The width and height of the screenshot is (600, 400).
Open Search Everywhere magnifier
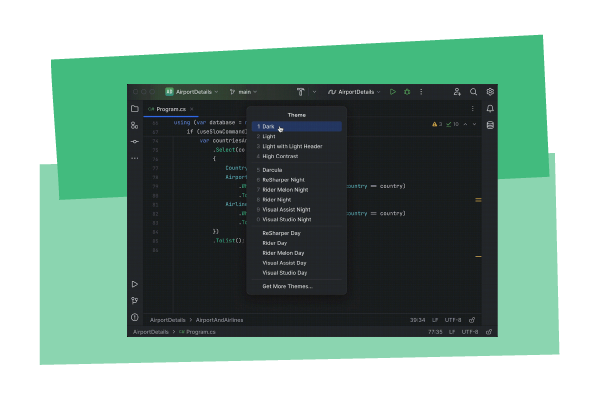pyautogui.click(x=473, y=92)
